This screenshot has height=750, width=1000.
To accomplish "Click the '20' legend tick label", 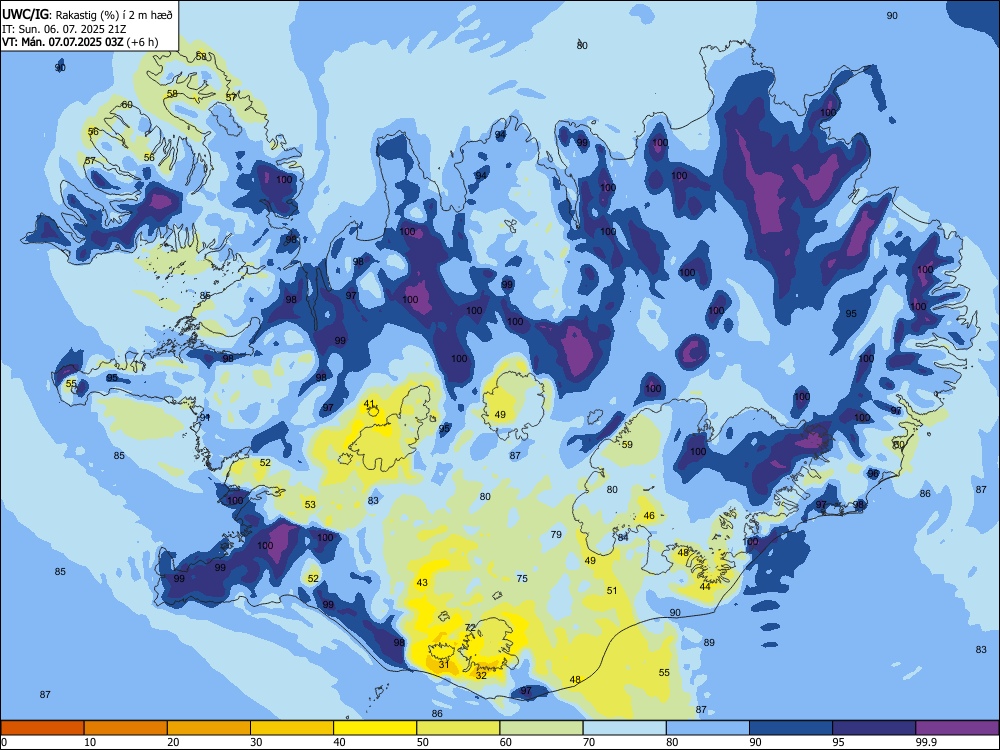I will (173, 742).
